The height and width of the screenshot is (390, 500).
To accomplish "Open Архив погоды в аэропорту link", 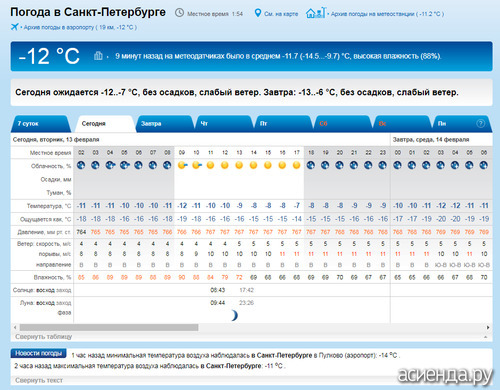I will [80, 27].
